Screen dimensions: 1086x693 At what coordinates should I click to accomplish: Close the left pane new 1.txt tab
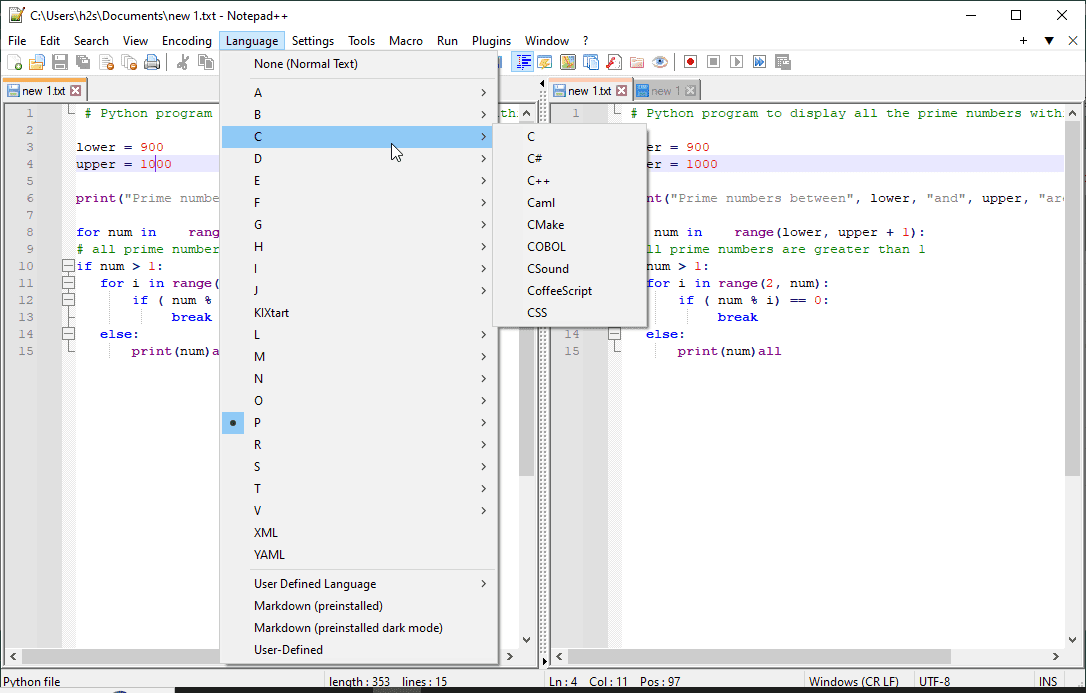click(75, 91)
